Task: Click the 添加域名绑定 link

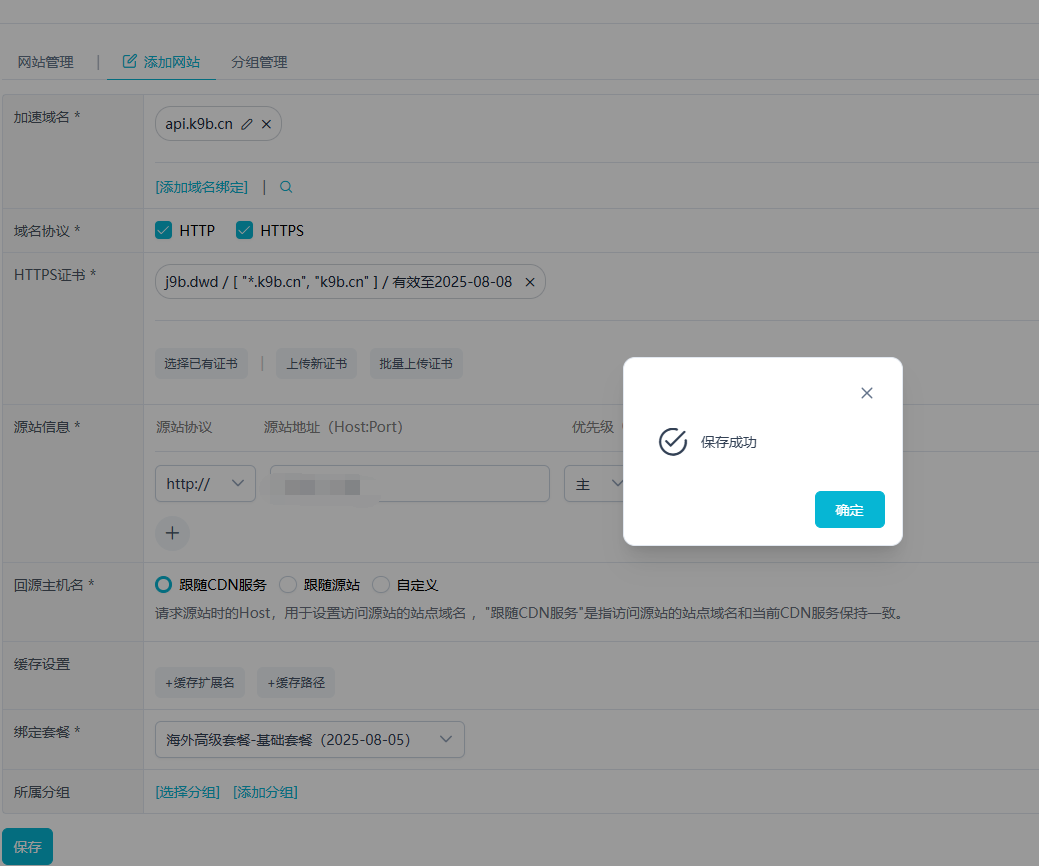Action: pos(201,187)
